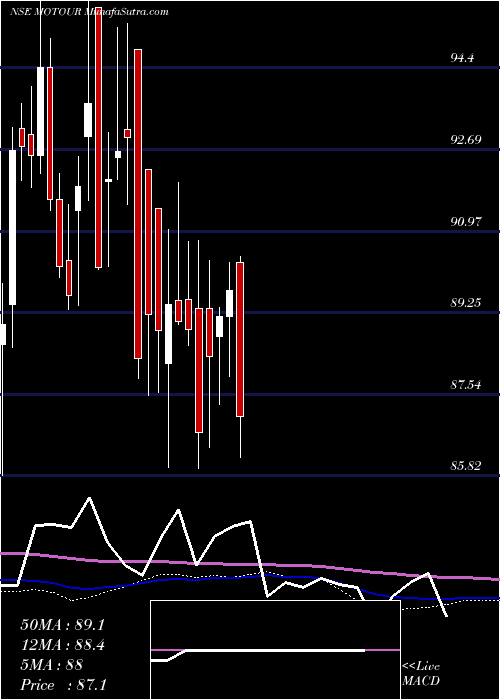Click the 87.54 price axis label
500x700 pixels.
pos(466,384)
